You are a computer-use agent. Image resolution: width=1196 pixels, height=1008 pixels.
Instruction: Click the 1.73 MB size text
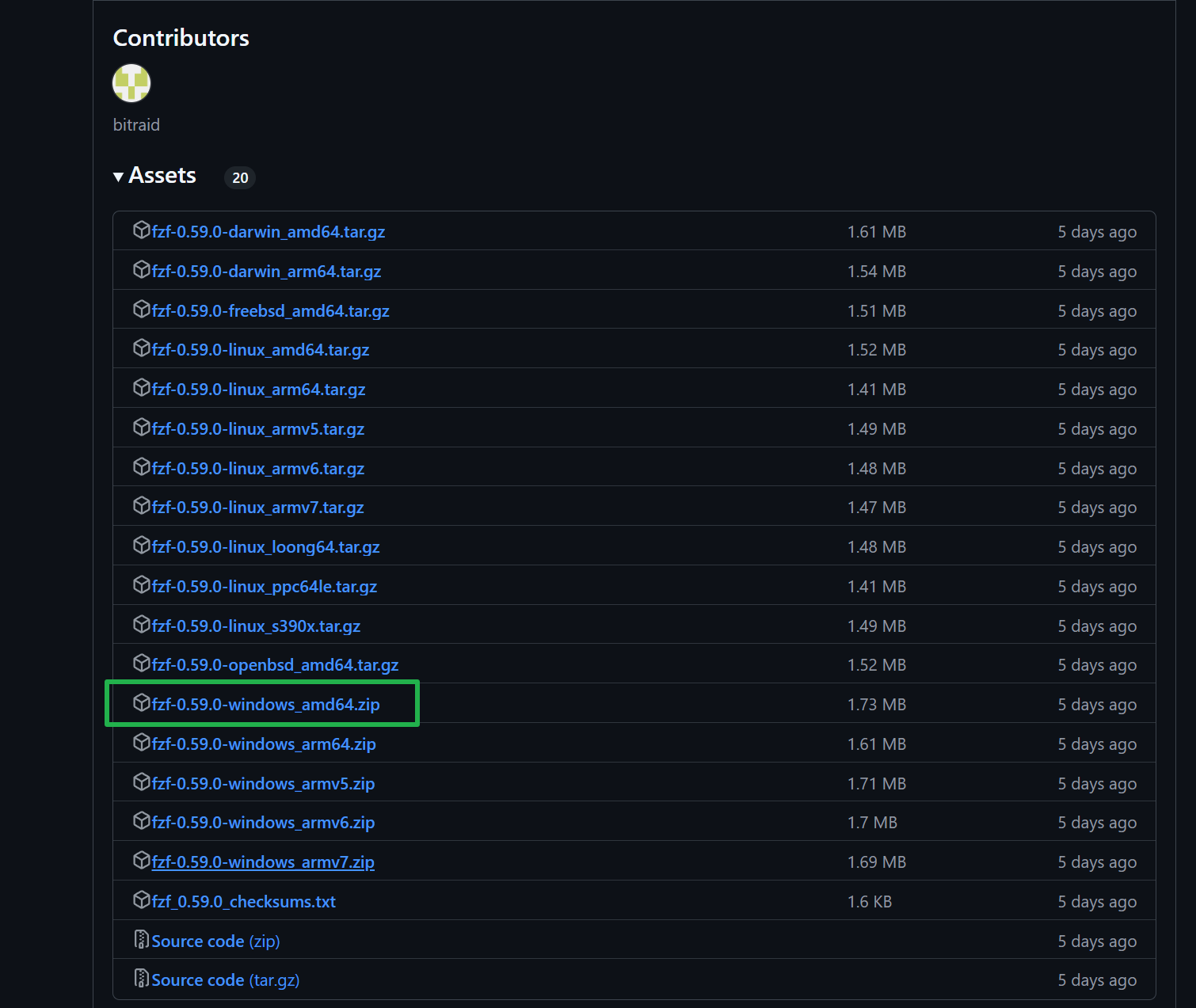(877, 705)
